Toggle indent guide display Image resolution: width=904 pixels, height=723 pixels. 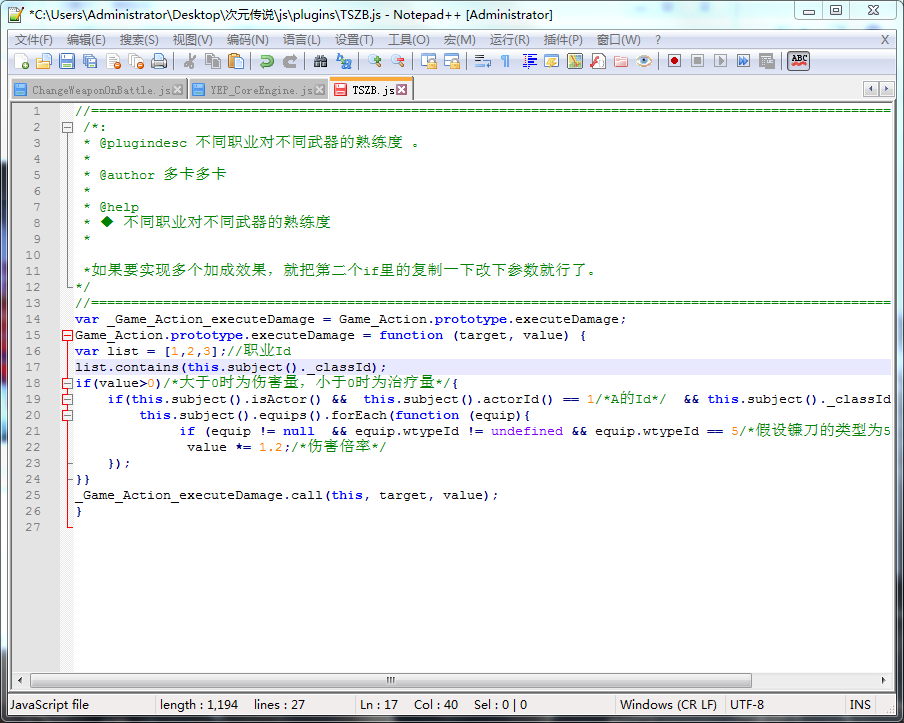pos(529,61)
